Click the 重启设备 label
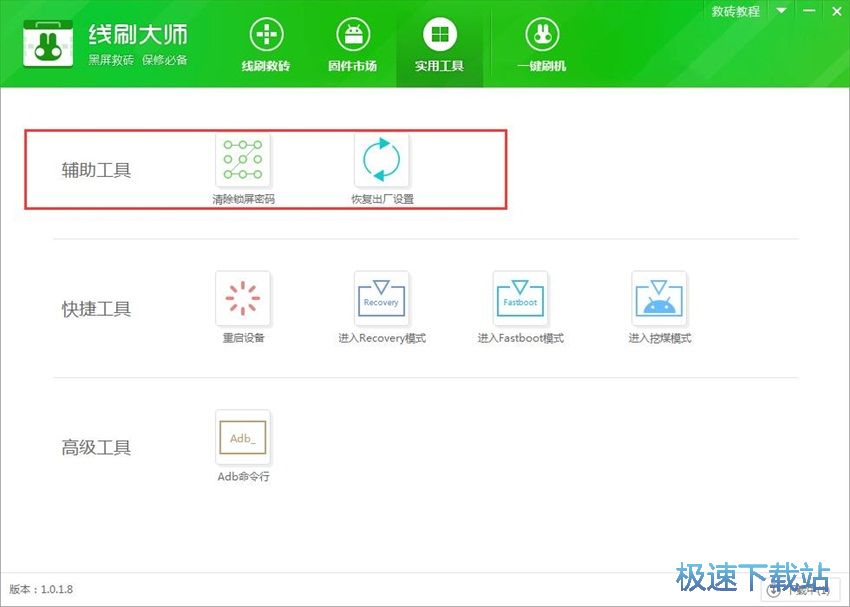 243,338
